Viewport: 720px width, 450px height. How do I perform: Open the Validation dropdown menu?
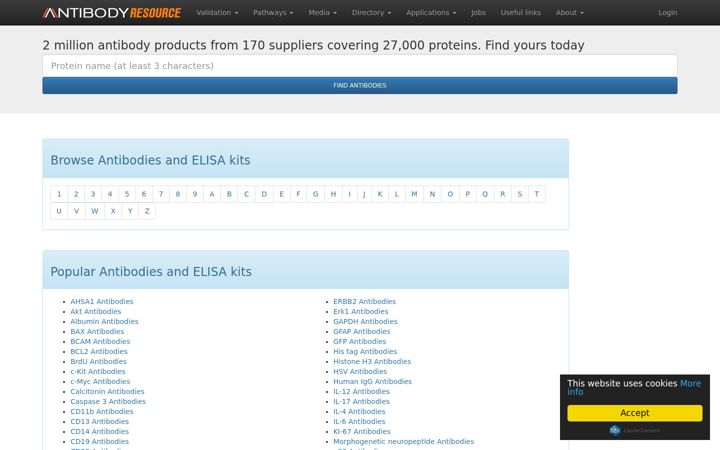(217, 13)
